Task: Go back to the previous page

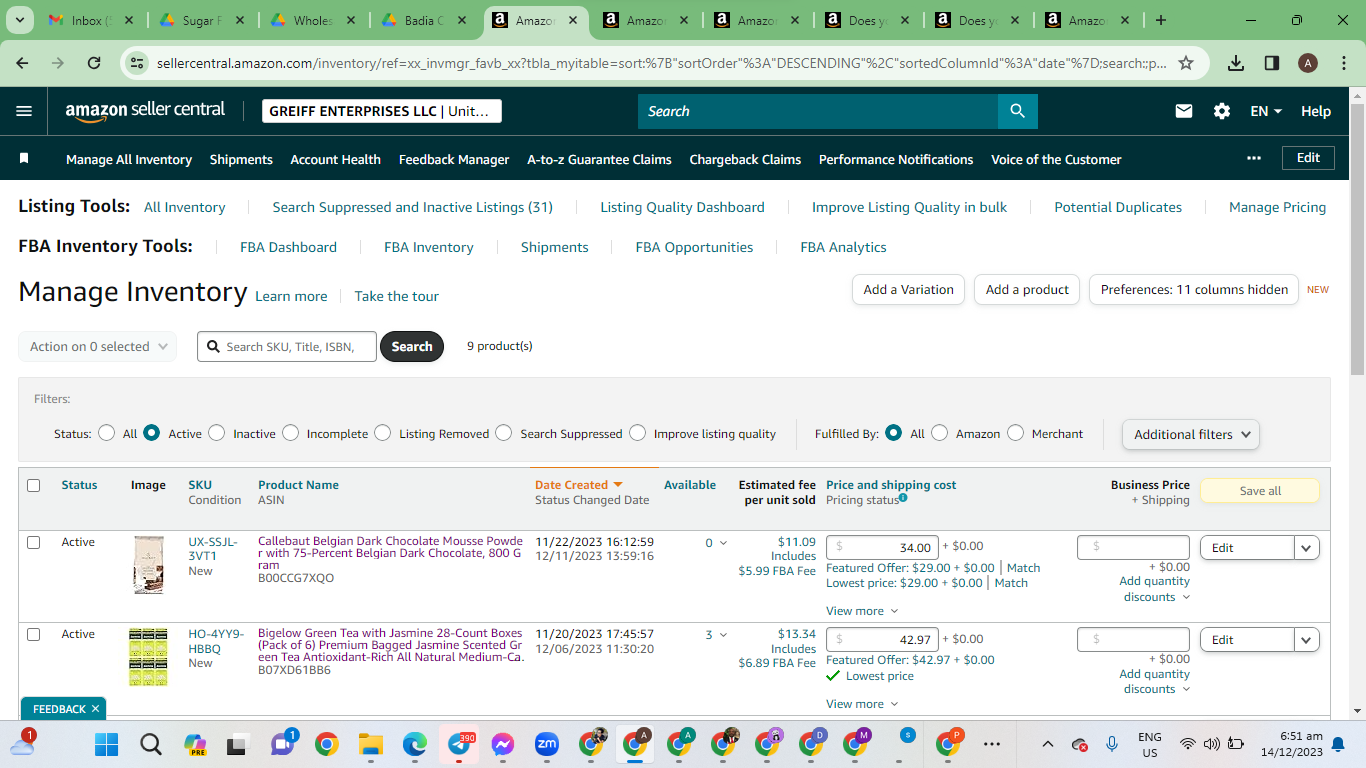Action: click(x=23, y=63)
